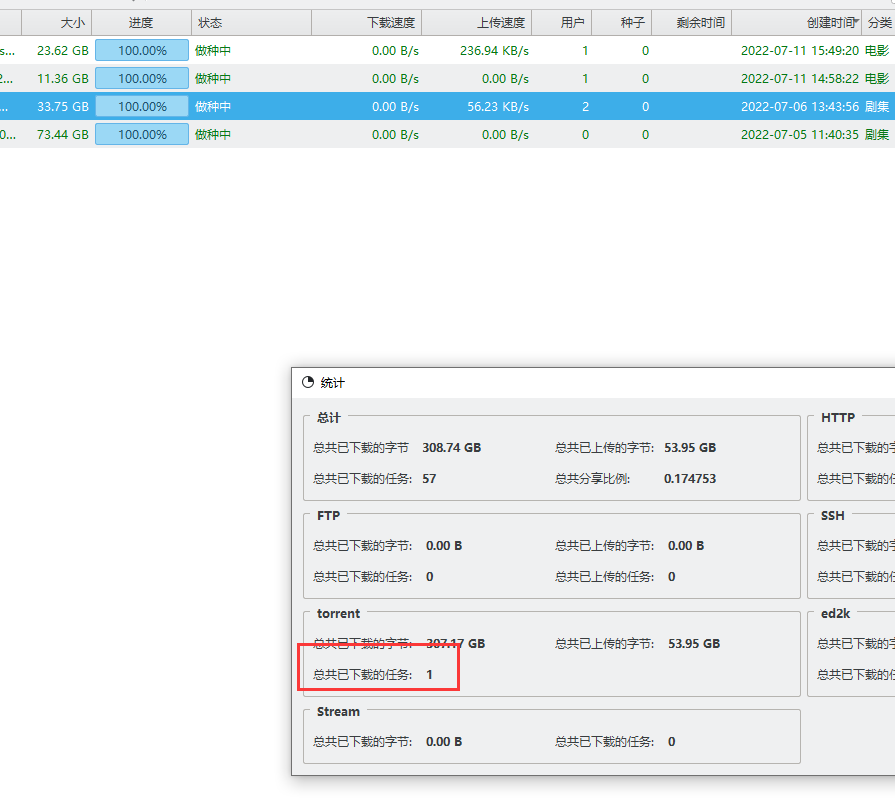Click upload speed 56.23 KB/s
The image size is (895, 811).
click(x=498, y=107)
